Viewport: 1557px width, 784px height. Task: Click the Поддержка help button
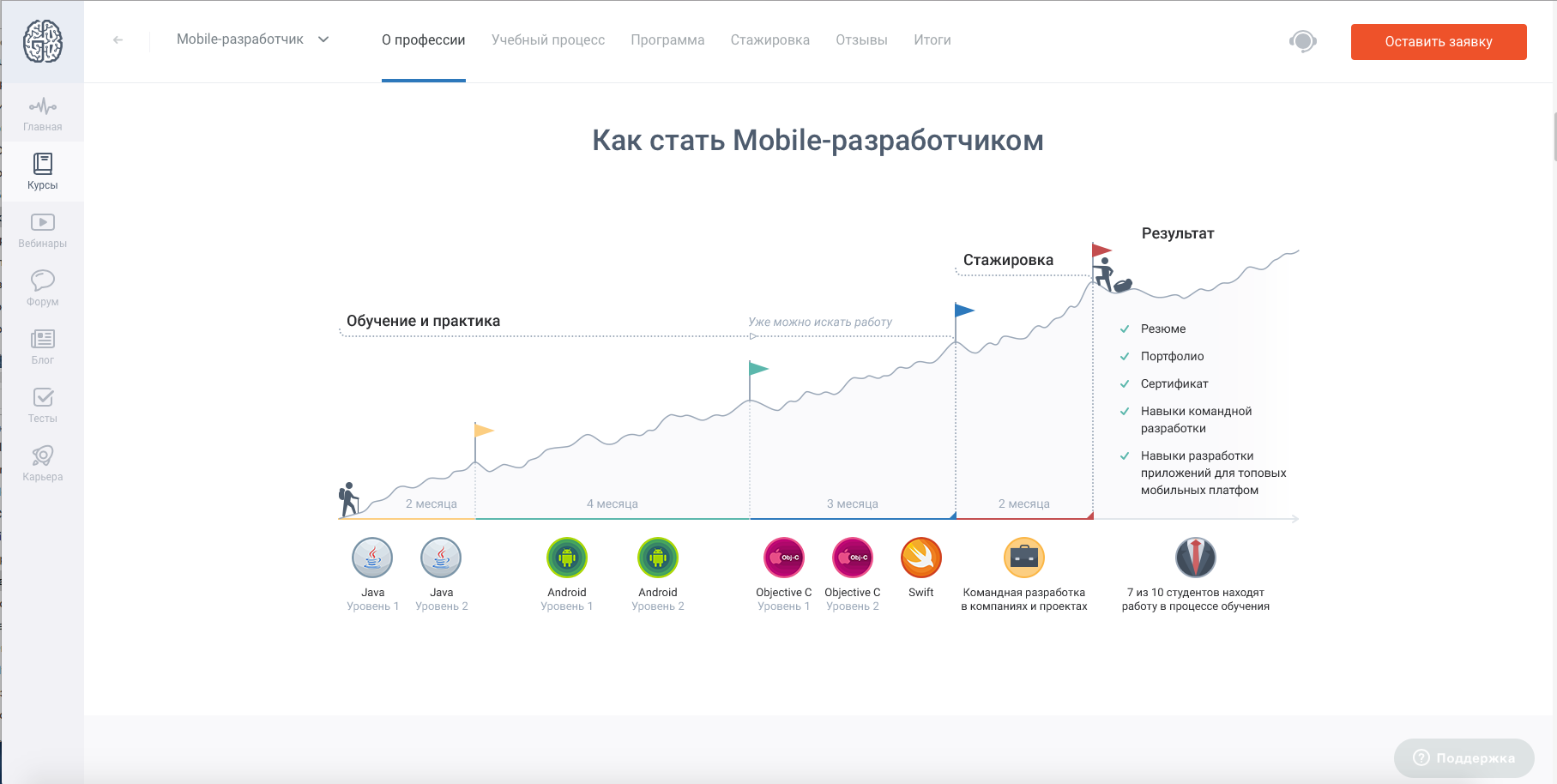pyautogui.click(x=1463, y=757)
